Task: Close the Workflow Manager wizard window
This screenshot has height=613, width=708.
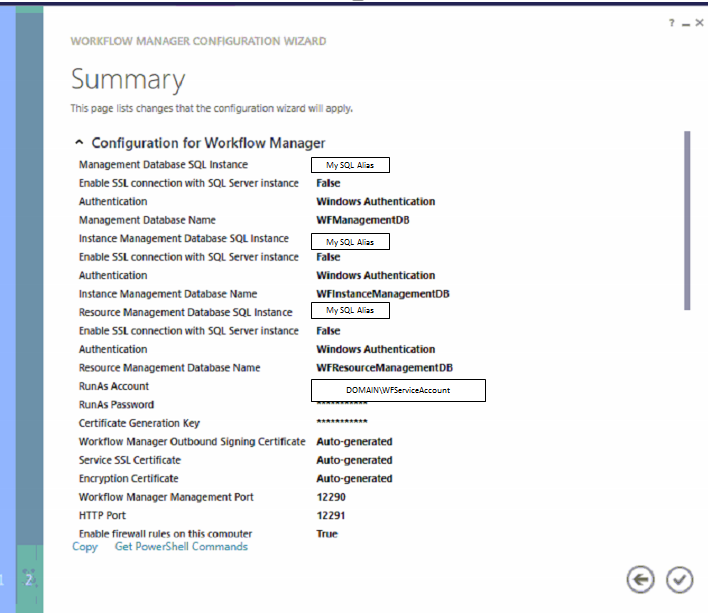Action: (x=699, y=22)
